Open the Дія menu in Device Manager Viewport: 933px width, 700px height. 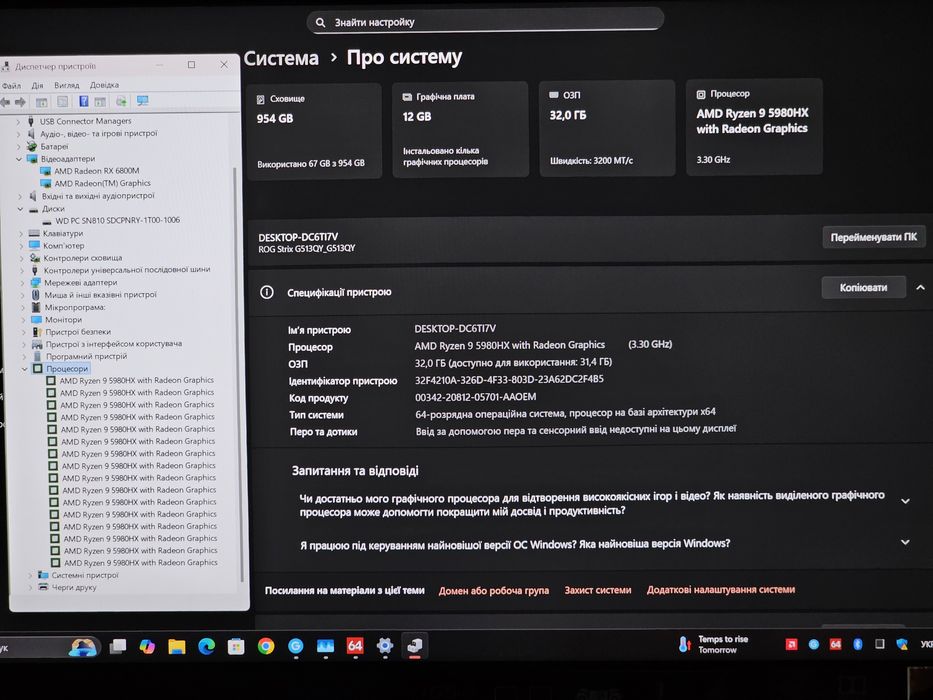tap(37, 85)
